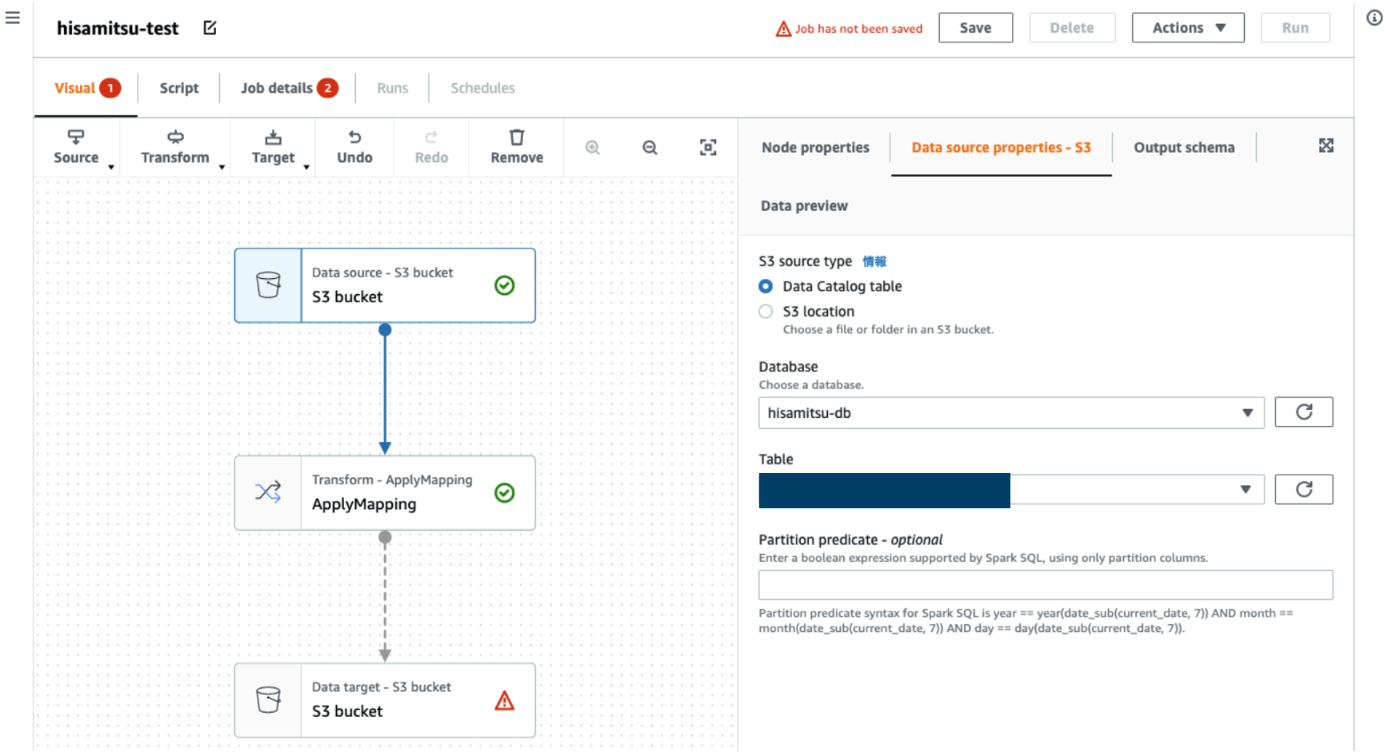Switch to the Visual tab

point(86,88)
